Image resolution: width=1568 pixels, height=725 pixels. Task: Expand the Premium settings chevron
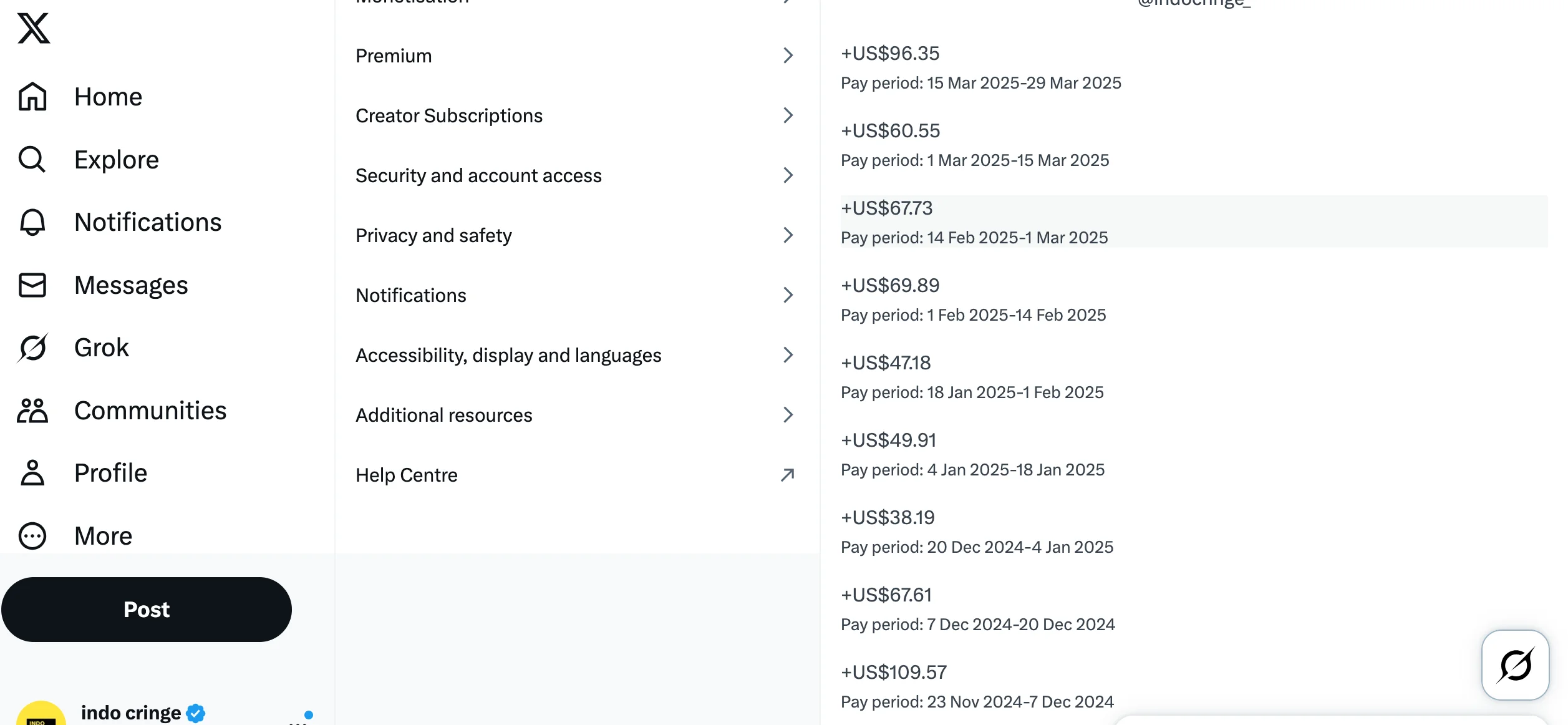(x=788, y=56)
